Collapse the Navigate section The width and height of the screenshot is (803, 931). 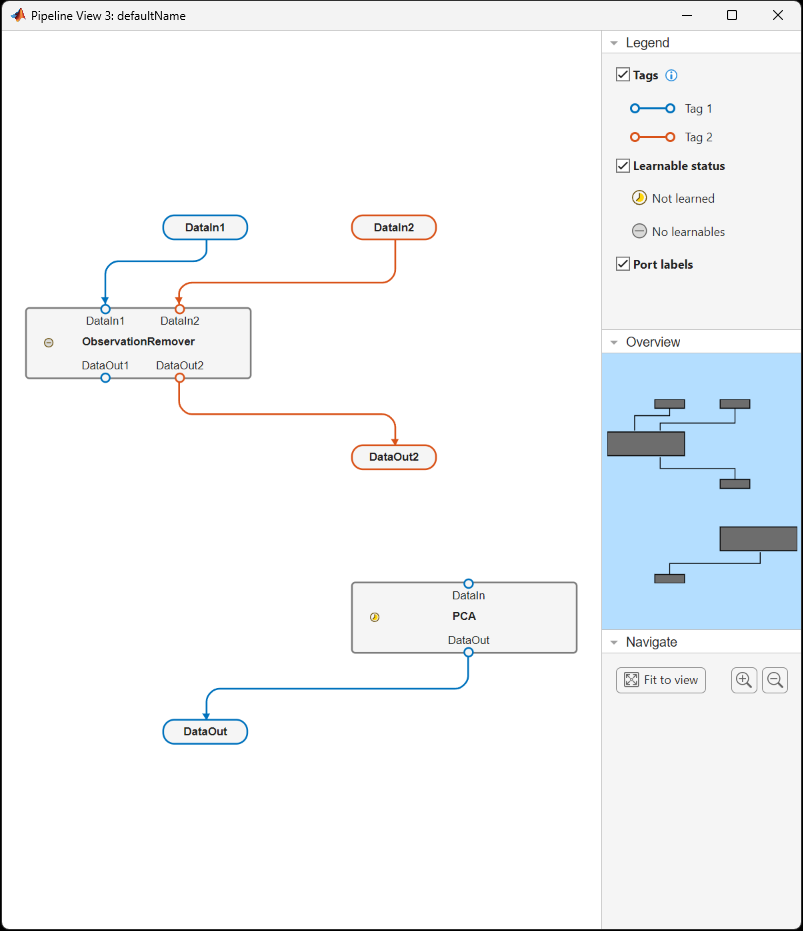(x=614, y=641)
